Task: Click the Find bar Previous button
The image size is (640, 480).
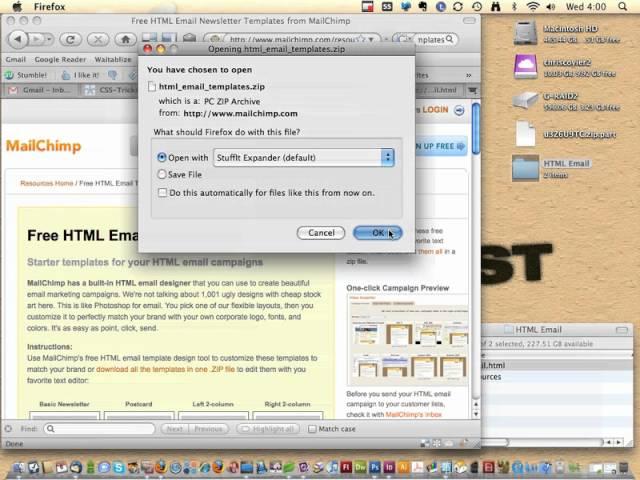Action: (208, 429)
